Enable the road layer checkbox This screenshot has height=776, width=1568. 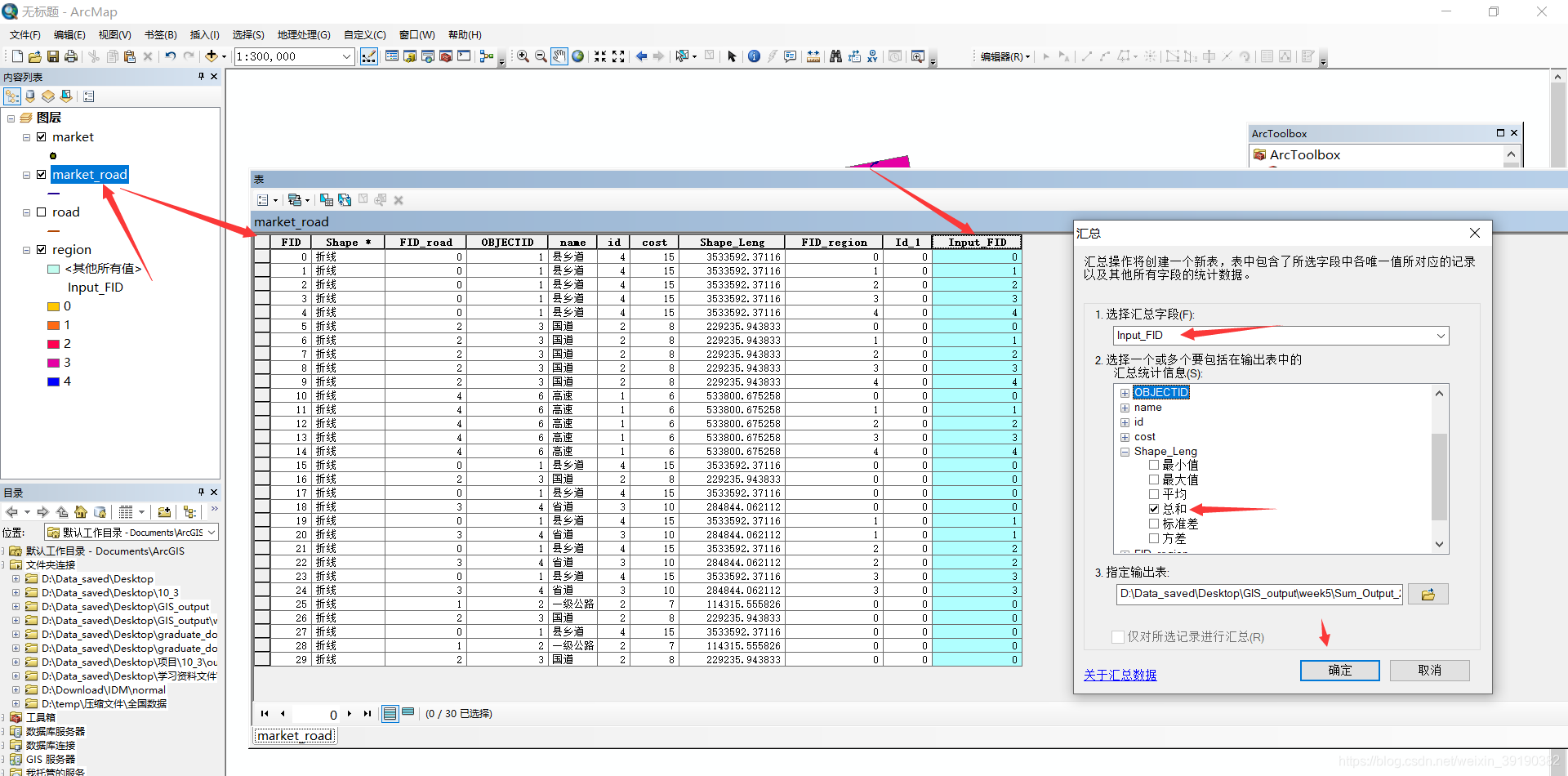point(41,212)
